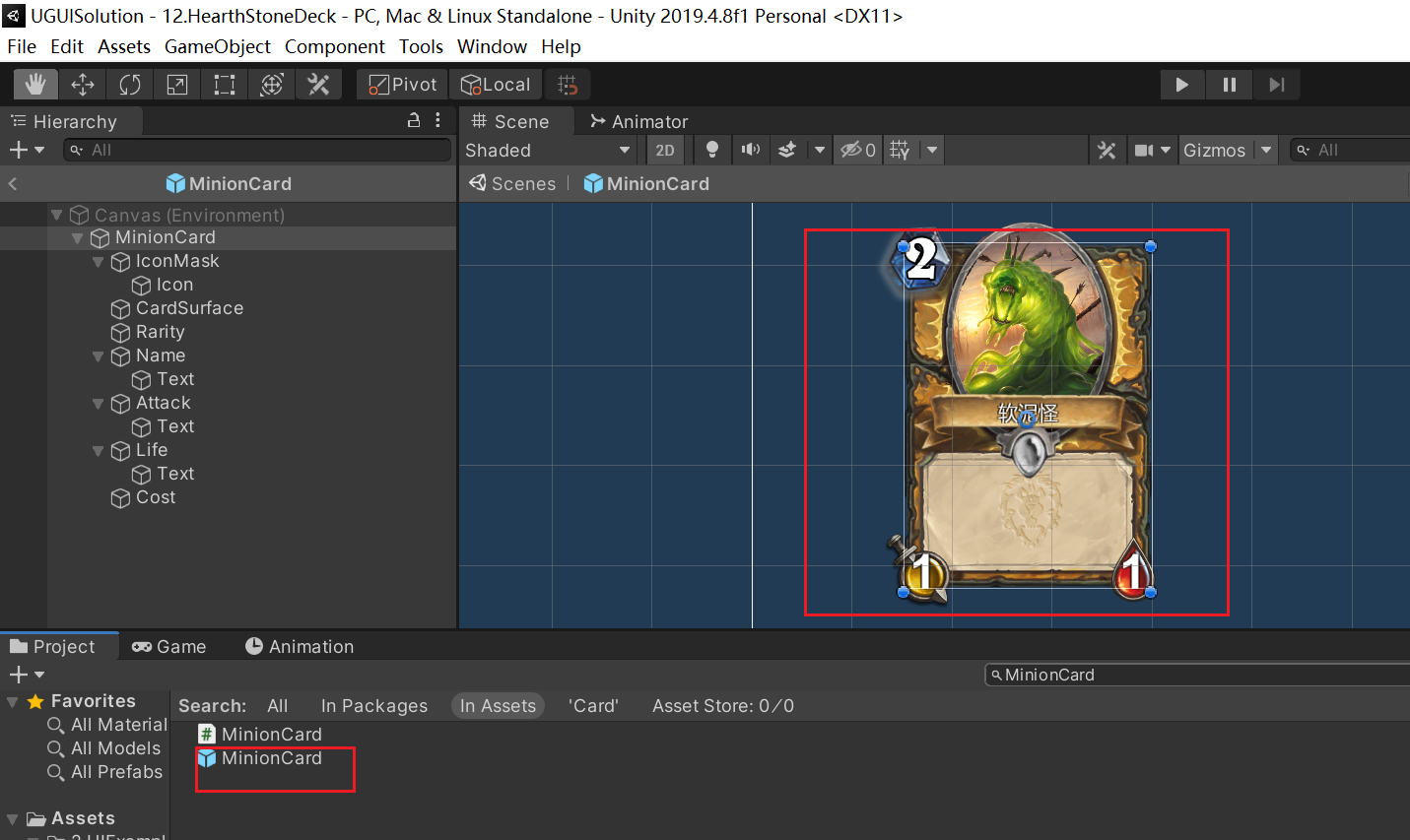This screenshot has height=840, width=1410.
Task: Click the Step frame button
Action: pyautogui.click(x=1276, y=85)
